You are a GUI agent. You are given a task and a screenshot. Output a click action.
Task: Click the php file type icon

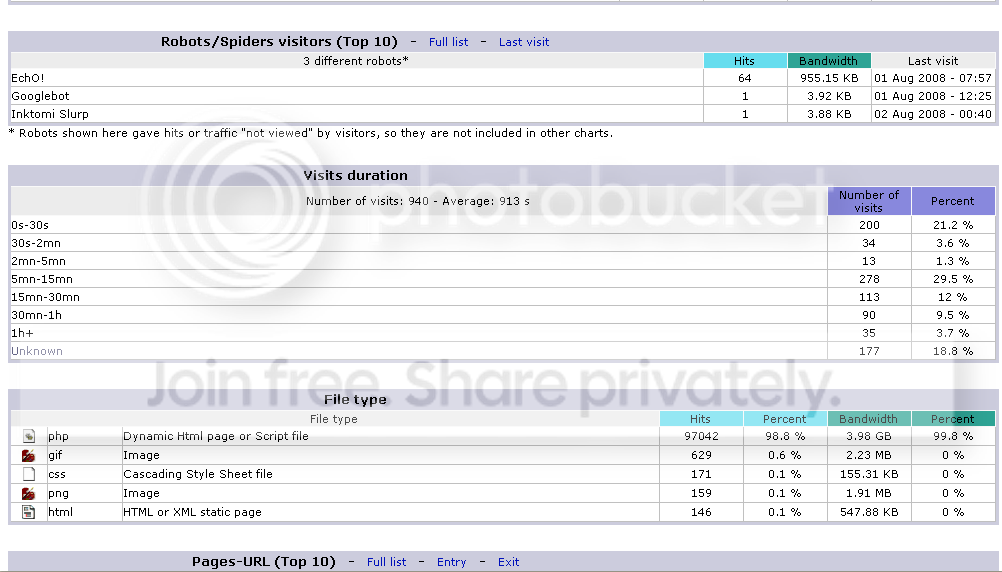pos(29,437)
